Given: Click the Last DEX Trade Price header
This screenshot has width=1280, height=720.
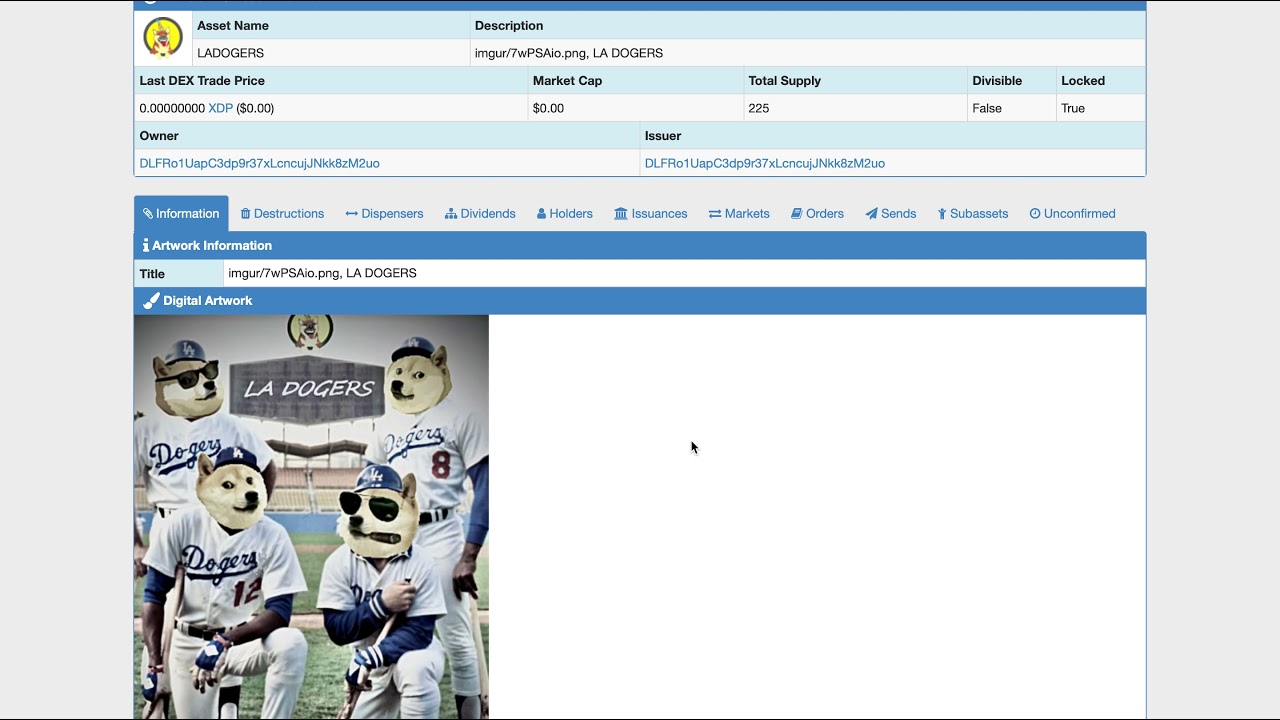Looking at the screenshot, I should point(202,81).
